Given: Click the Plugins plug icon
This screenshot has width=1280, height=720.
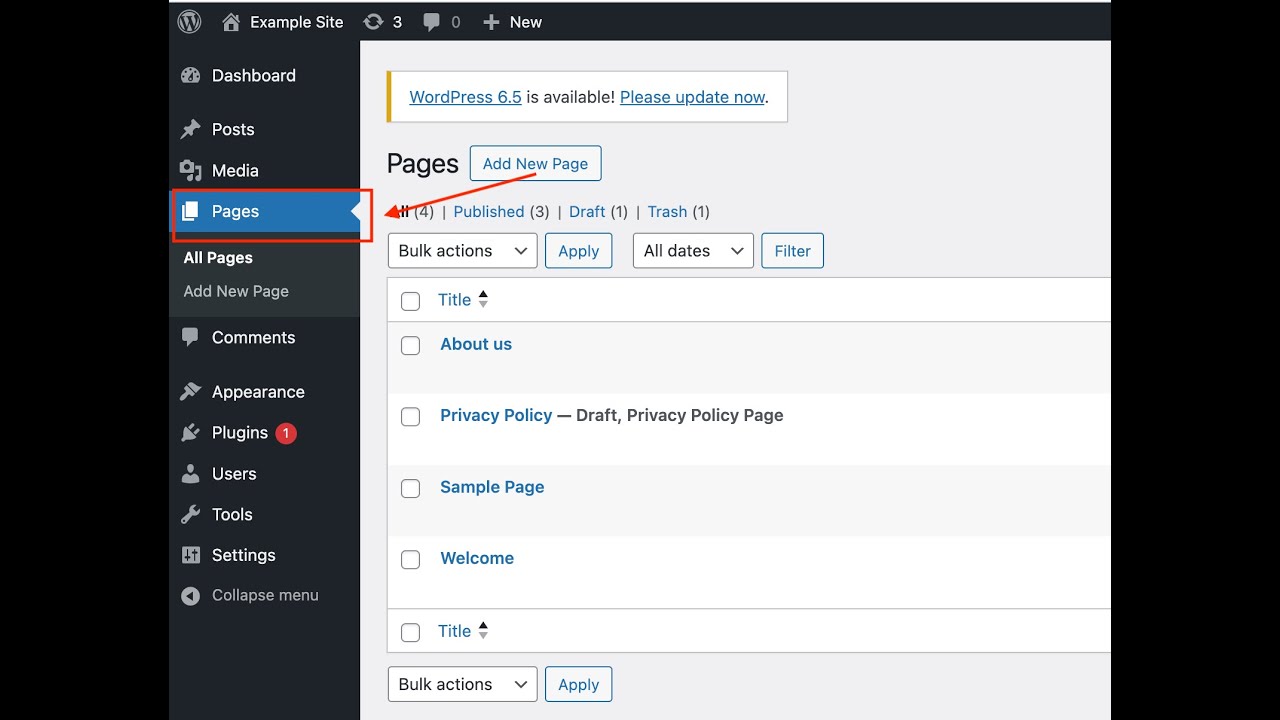Looking at the screenshot, I should pyautogui.click(x=190, y=433).
